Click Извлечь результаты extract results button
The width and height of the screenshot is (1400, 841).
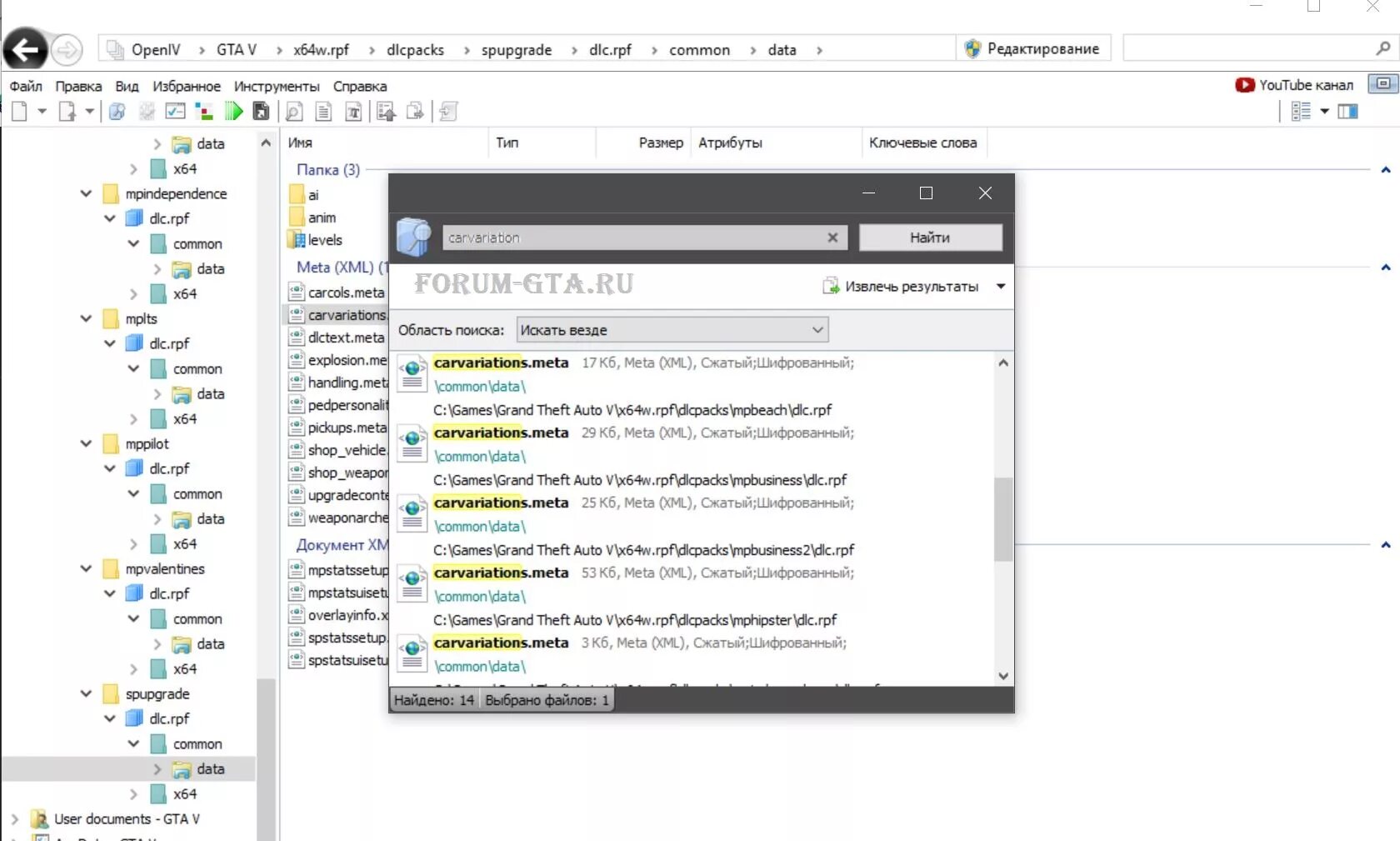(901, 286)
